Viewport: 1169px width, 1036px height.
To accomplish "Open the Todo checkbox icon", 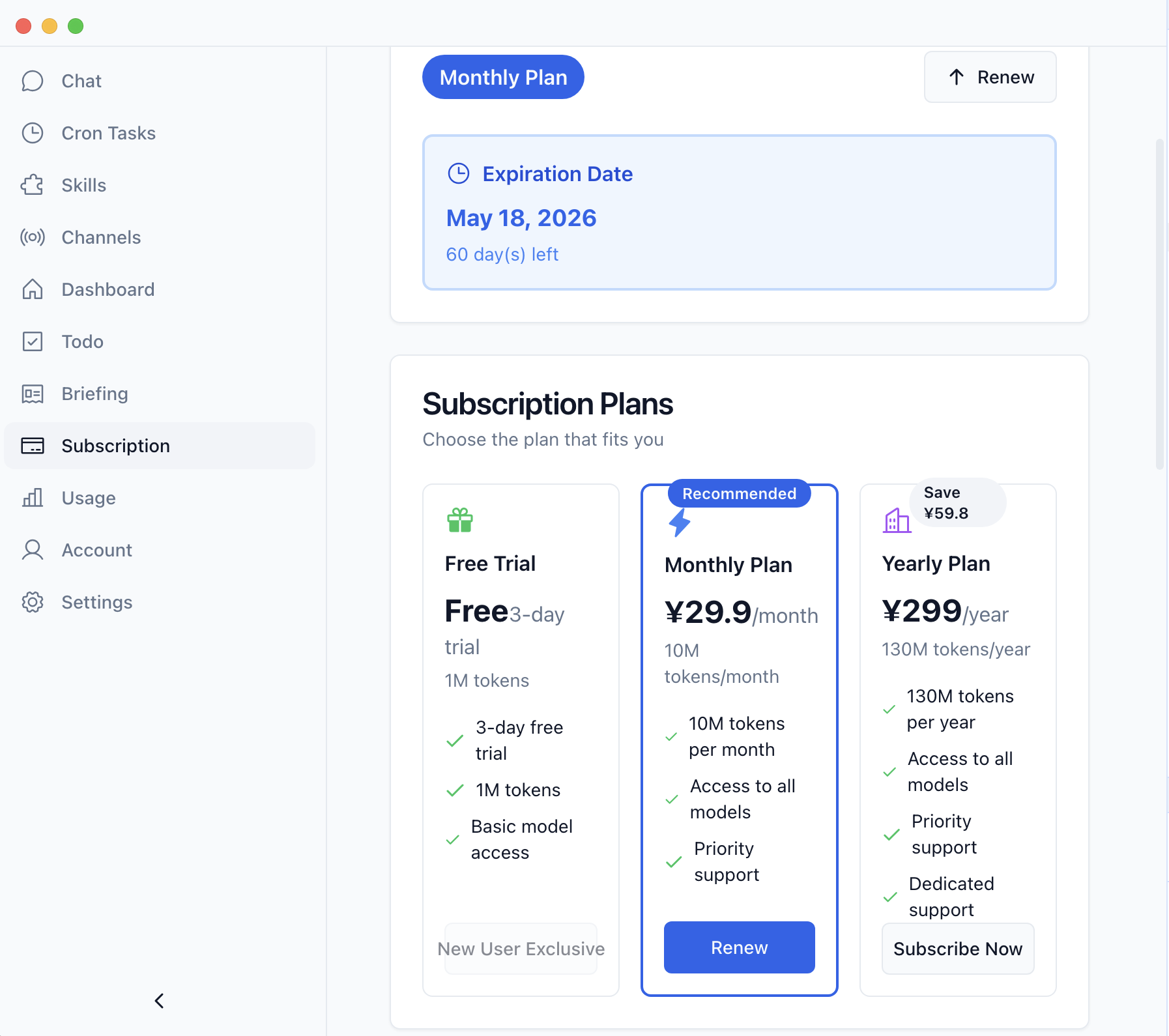I will (x=32, y=341).
